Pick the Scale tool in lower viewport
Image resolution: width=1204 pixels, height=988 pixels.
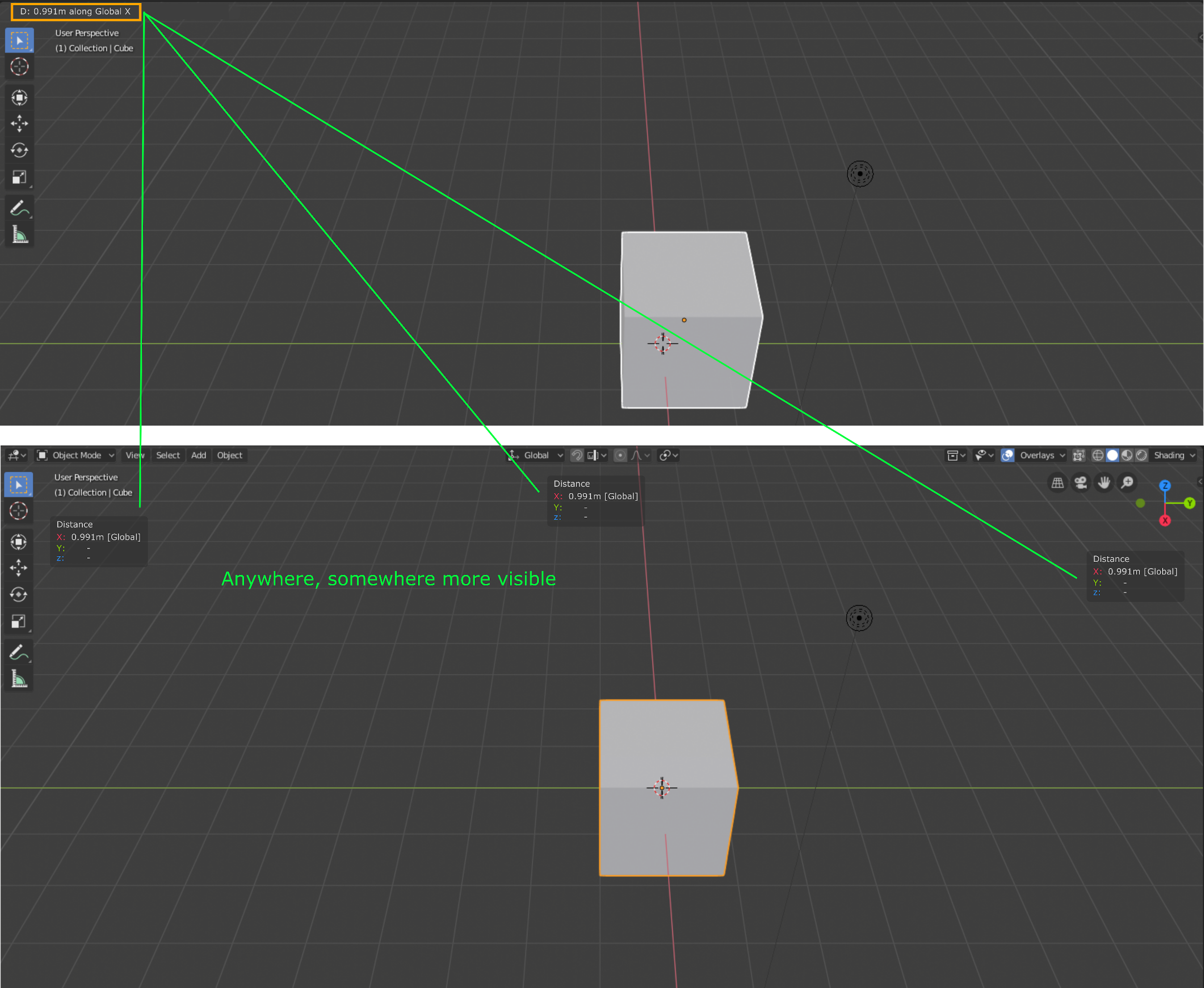point(18,622)
